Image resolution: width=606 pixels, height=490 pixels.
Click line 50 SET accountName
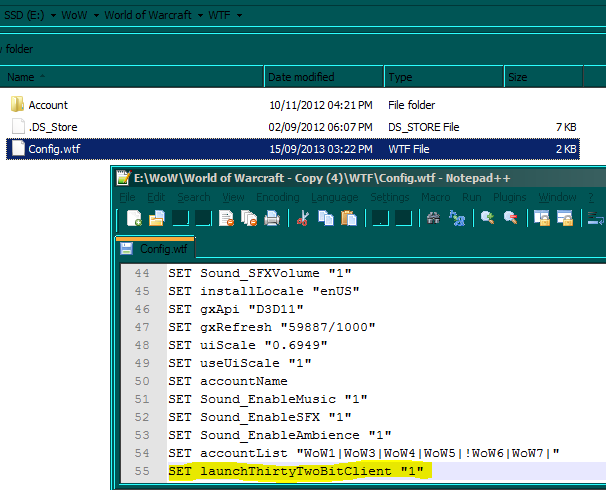(x=228, y=381)
